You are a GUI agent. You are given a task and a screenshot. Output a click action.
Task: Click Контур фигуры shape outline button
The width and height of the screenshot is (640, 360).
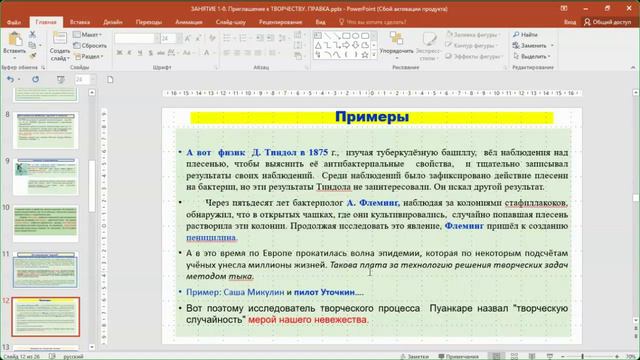pos(472,45)
